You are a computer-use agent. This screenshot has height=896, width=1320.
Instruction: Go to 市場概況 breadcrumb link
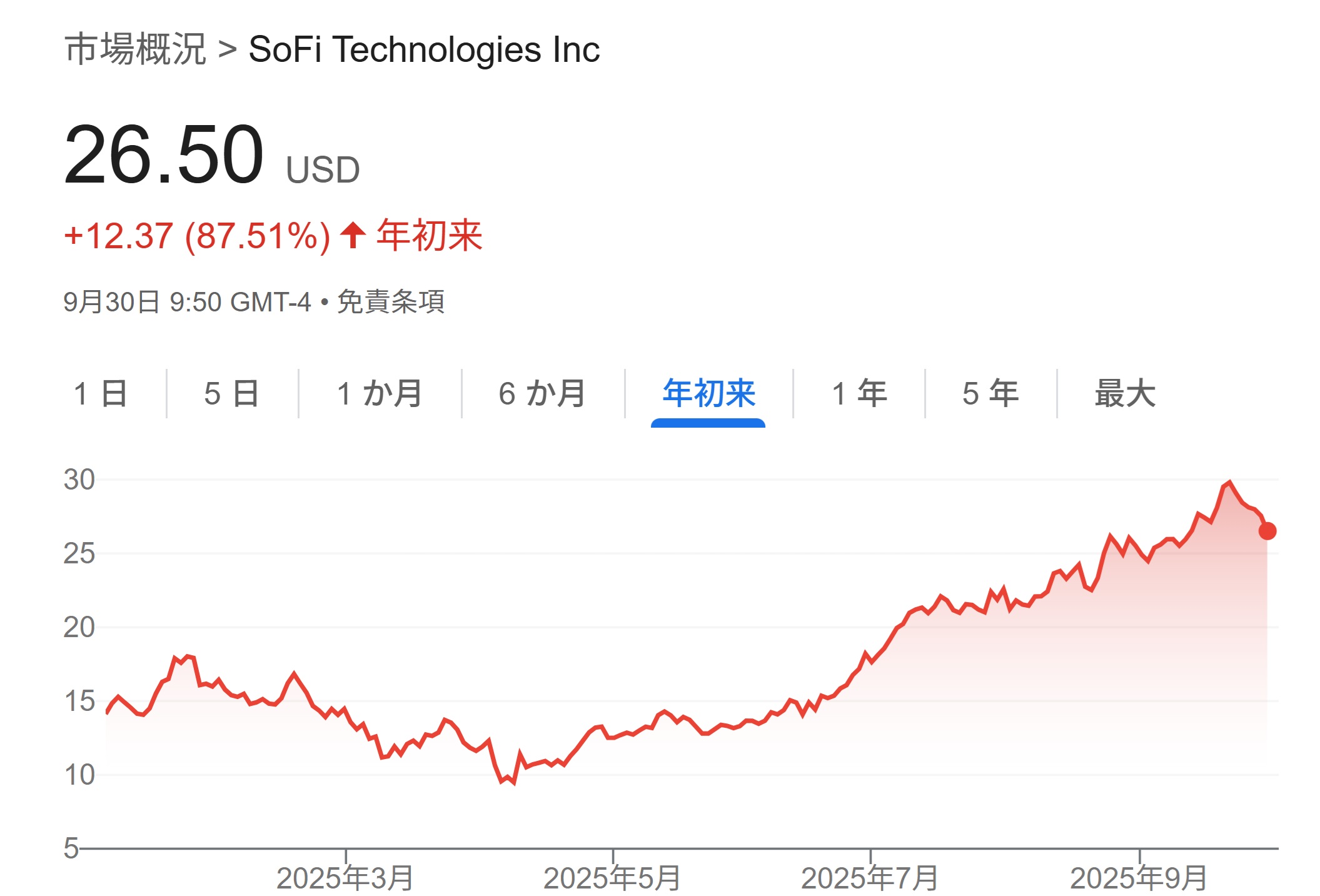[x=136, y=49]
